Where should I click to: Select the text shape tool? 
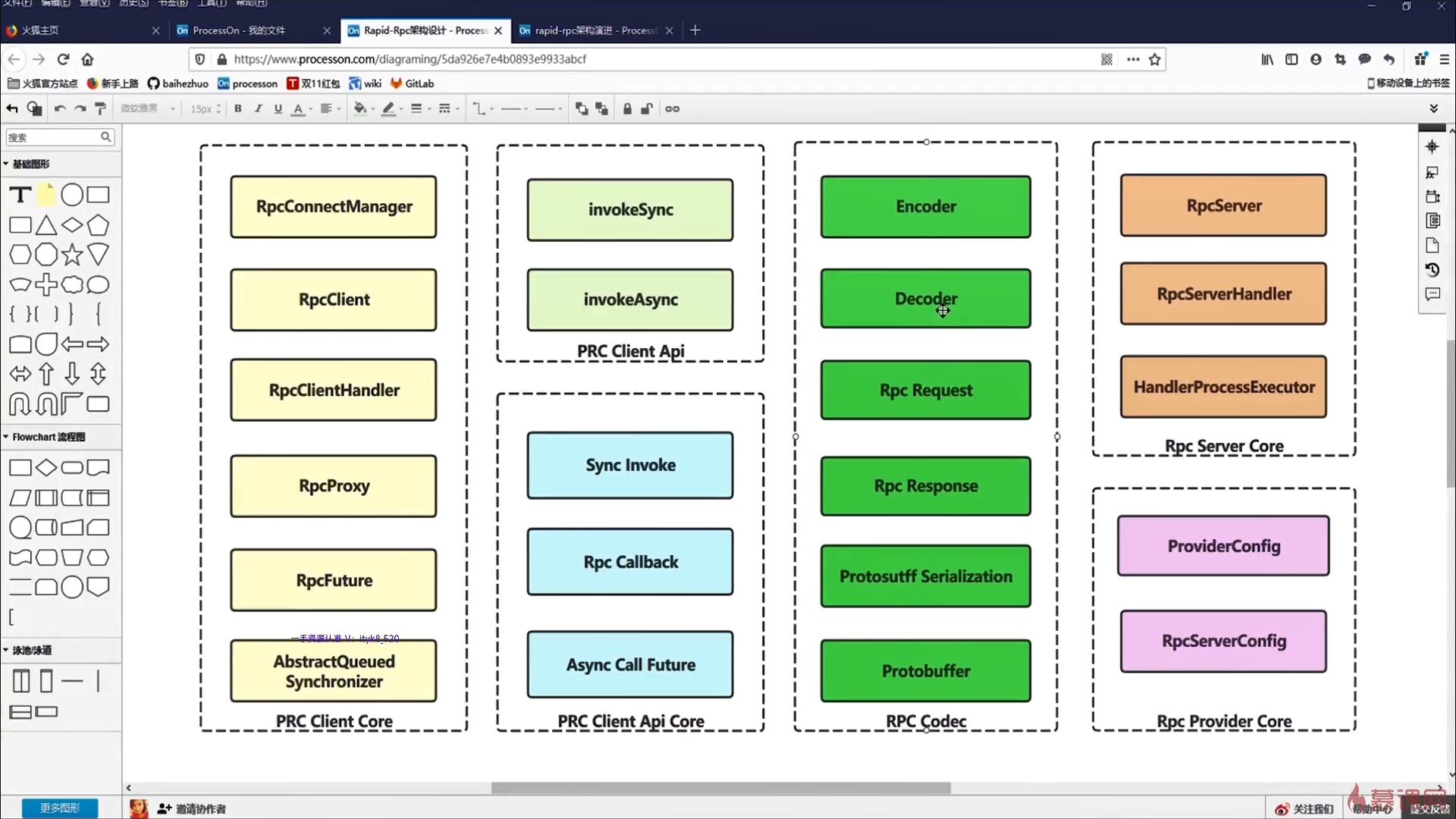20,195
